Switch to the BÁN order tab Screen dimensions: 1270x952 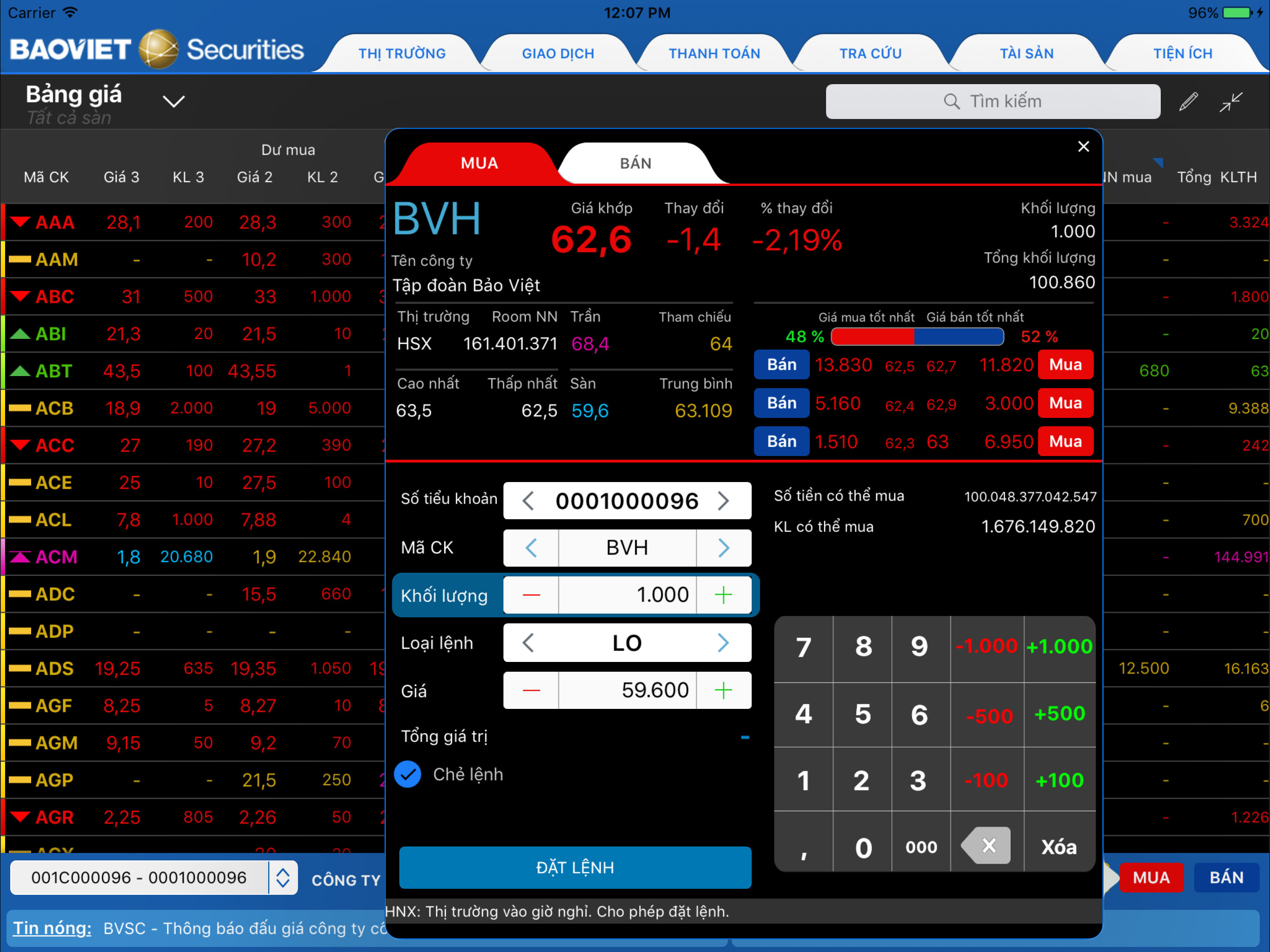635,164
